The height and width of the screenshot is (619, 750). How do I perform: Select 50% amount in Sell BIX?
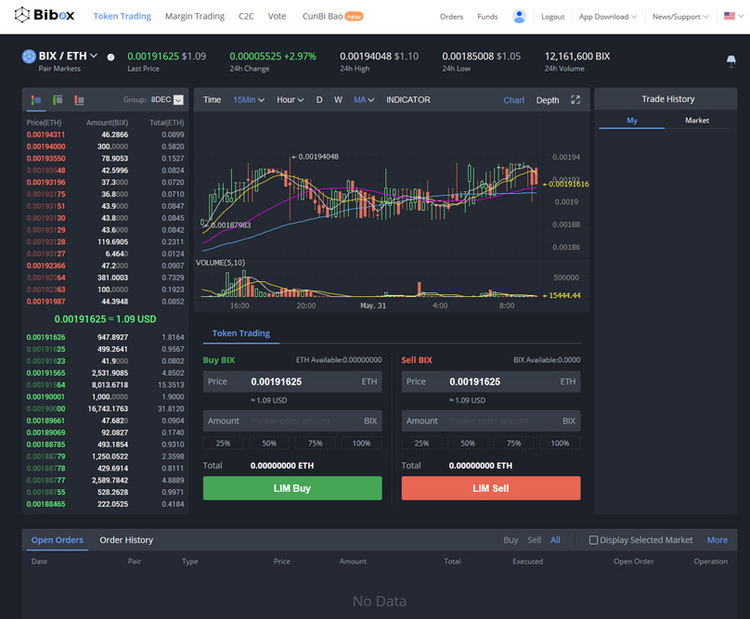point(468,443)
